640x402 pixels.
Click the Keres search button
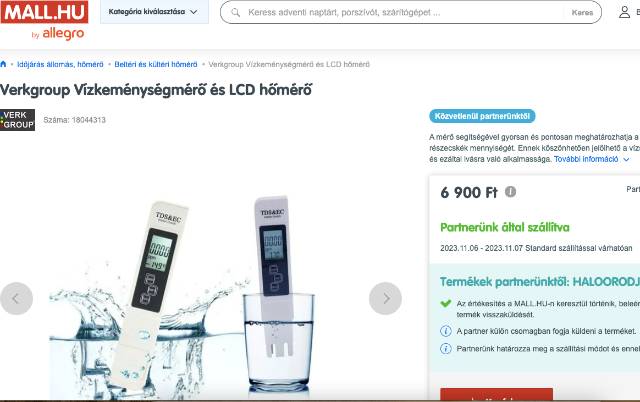click(x=582, y=13)
